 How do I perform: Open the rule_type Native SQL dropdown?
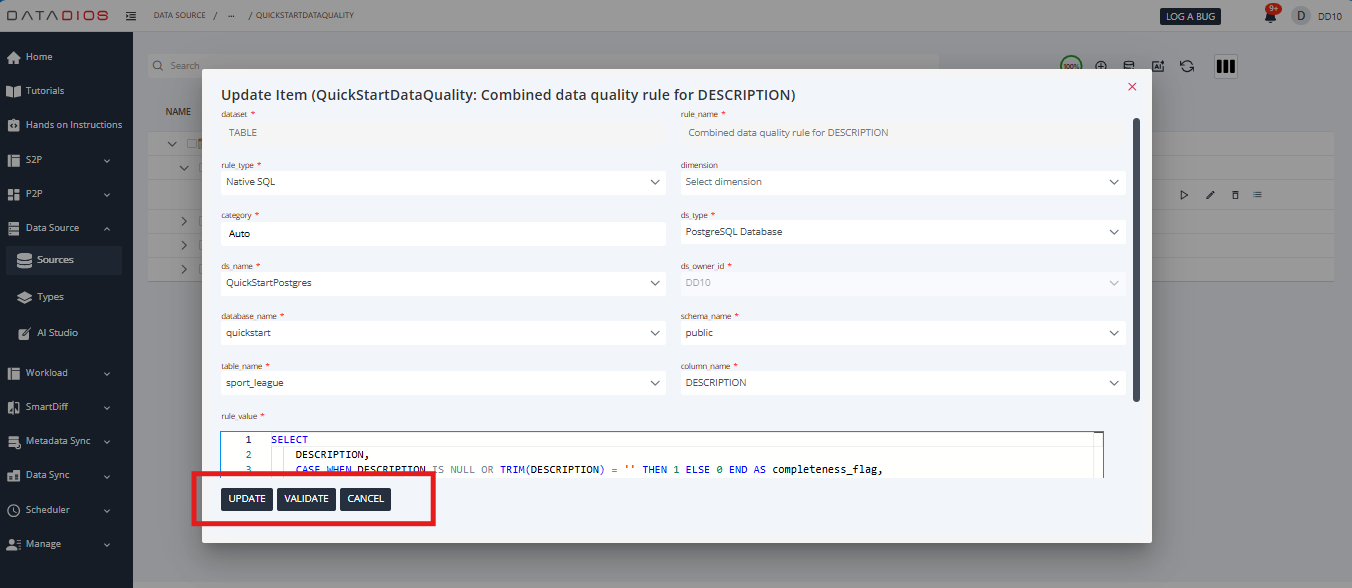point(443,182)
